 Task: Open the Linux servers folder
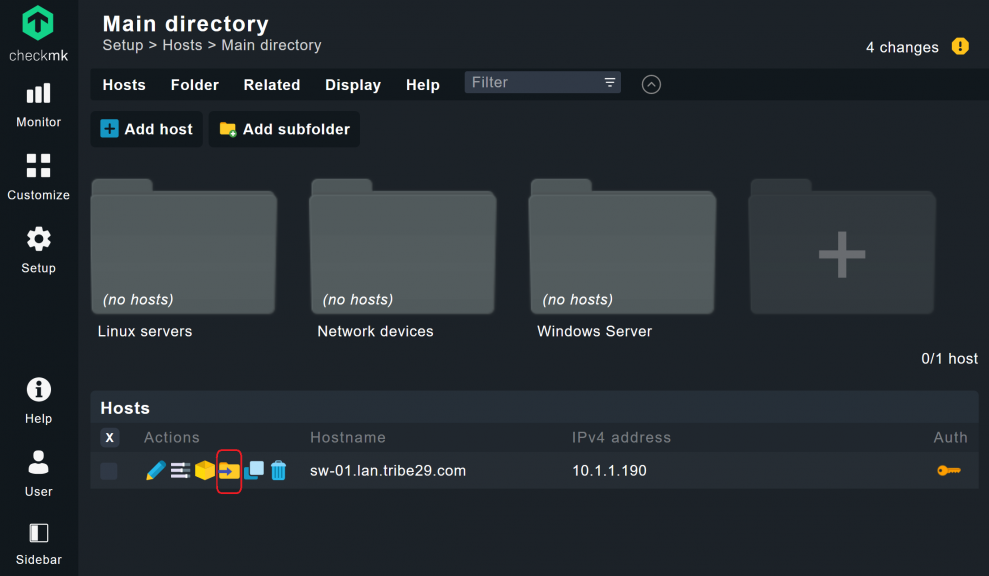pos(183,250)
